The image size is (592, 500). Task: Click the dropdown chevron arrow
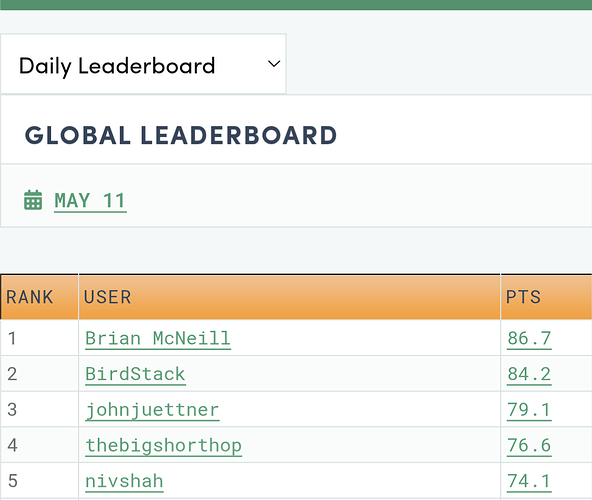pos(274,64)
